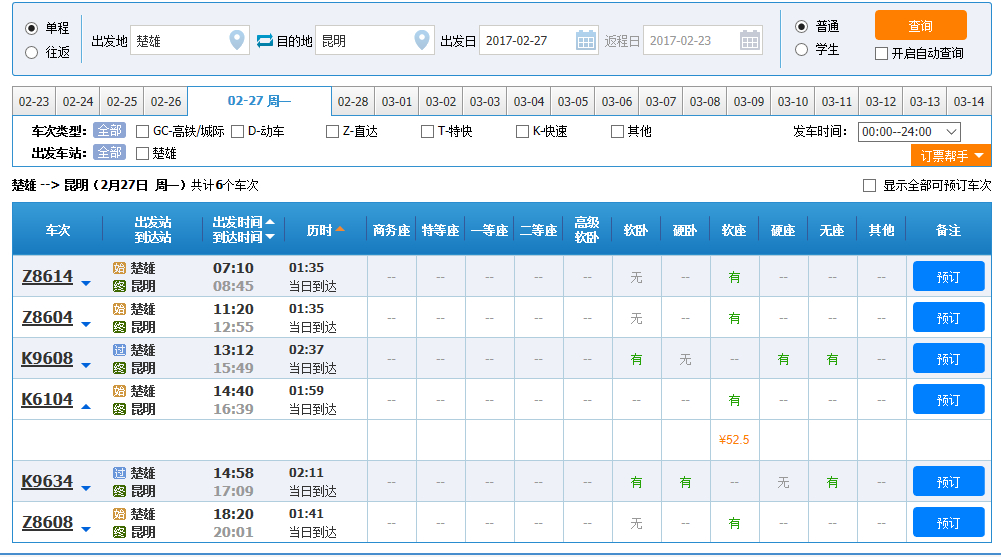Switch to the 03-05 date tab
This screenshot has height=557, width=1001.
(x=573, y=102)
